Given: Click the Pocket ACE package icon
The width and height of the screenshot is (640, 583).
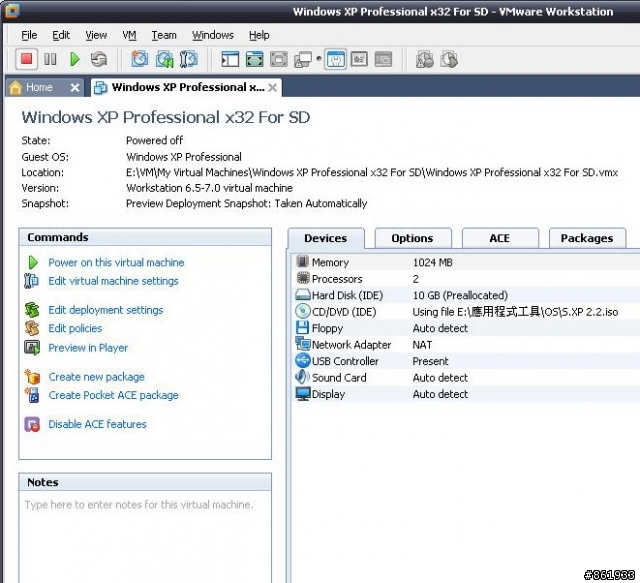Looking at the screenshot, I should tap(32, 395).
